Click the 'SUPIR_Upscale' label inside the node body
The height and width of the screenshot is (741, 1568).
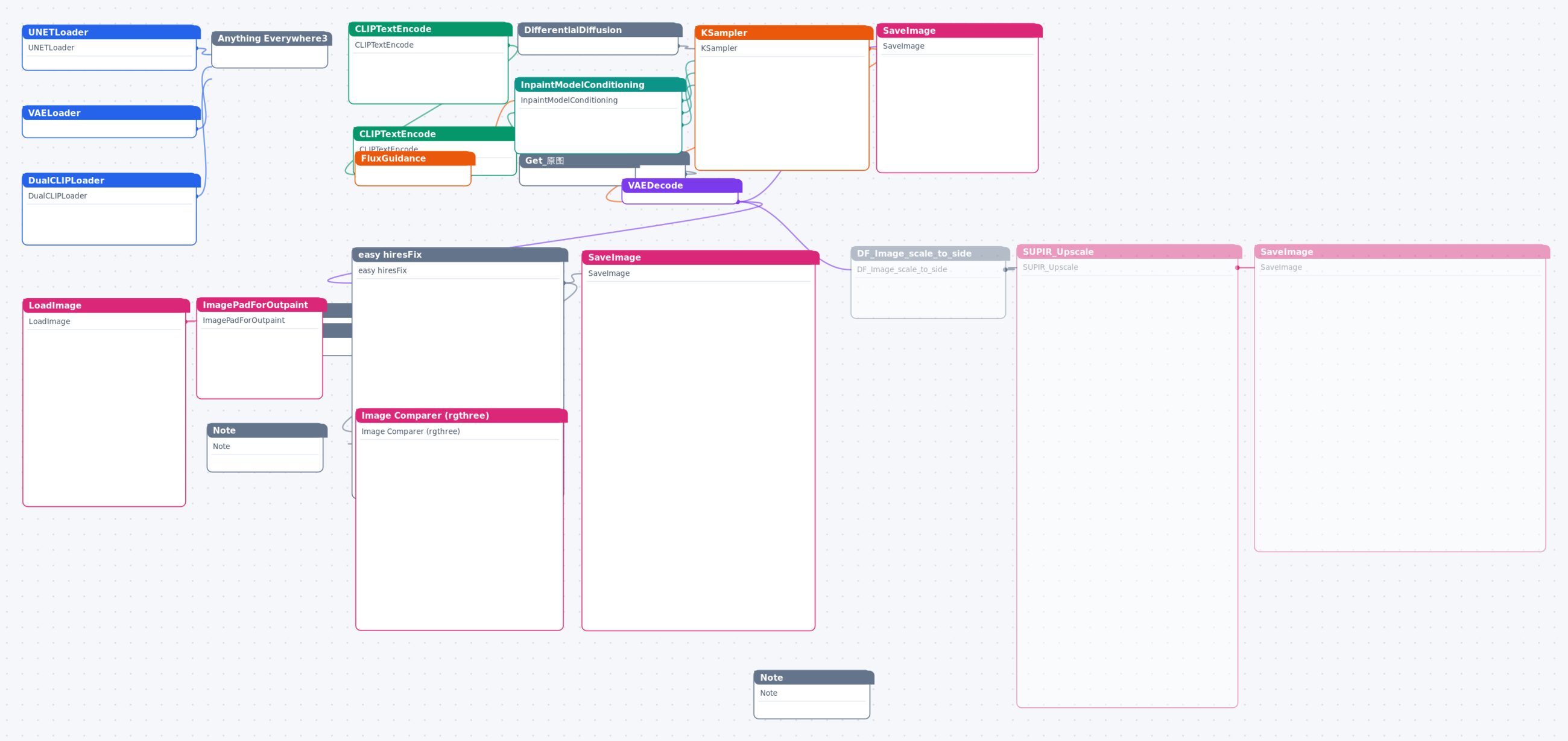1050,267
